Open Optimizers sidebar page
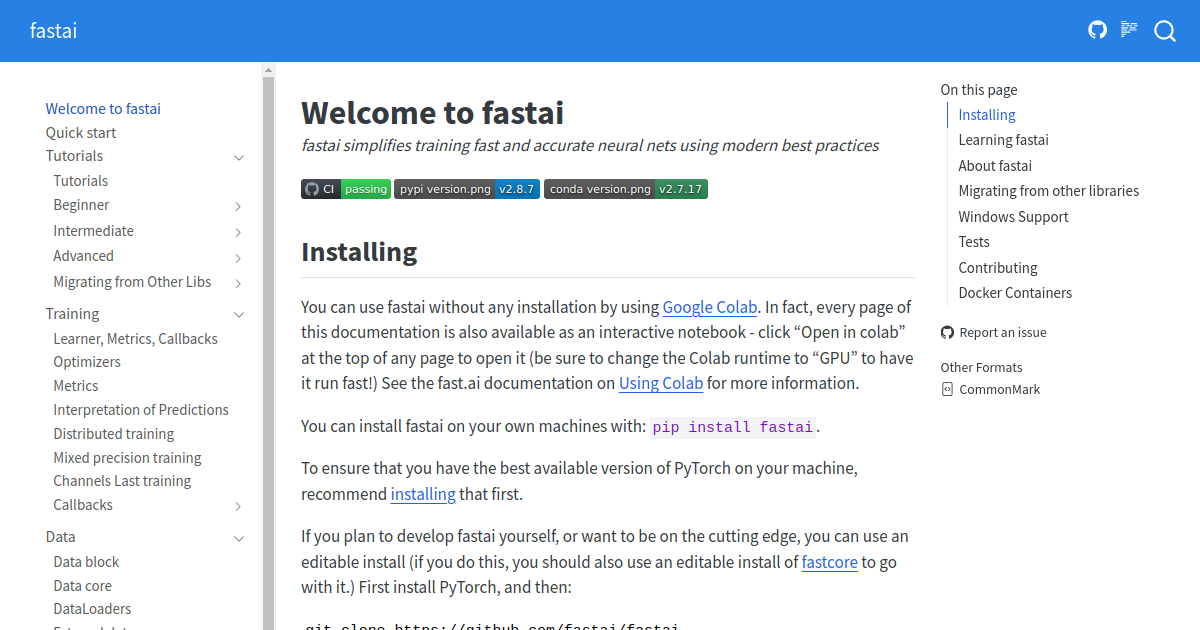 (x=87, y=362)
